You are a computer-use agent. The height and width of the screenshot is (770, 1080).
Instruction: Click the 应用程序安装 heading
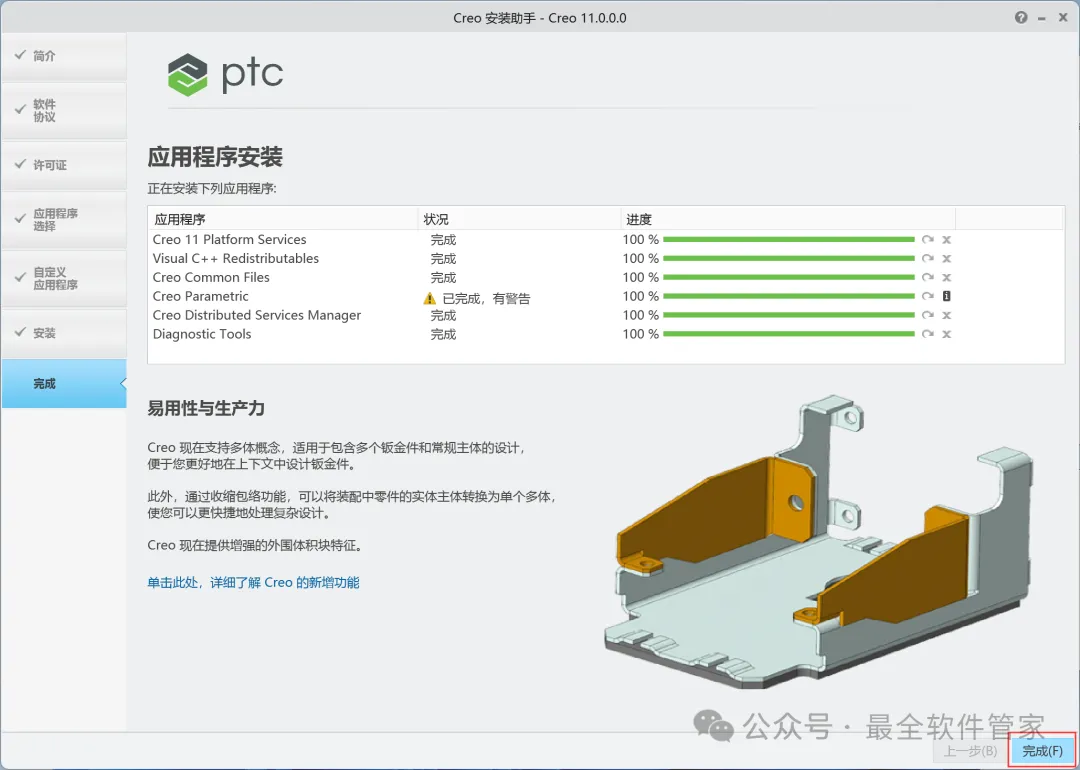click(215, 157)
